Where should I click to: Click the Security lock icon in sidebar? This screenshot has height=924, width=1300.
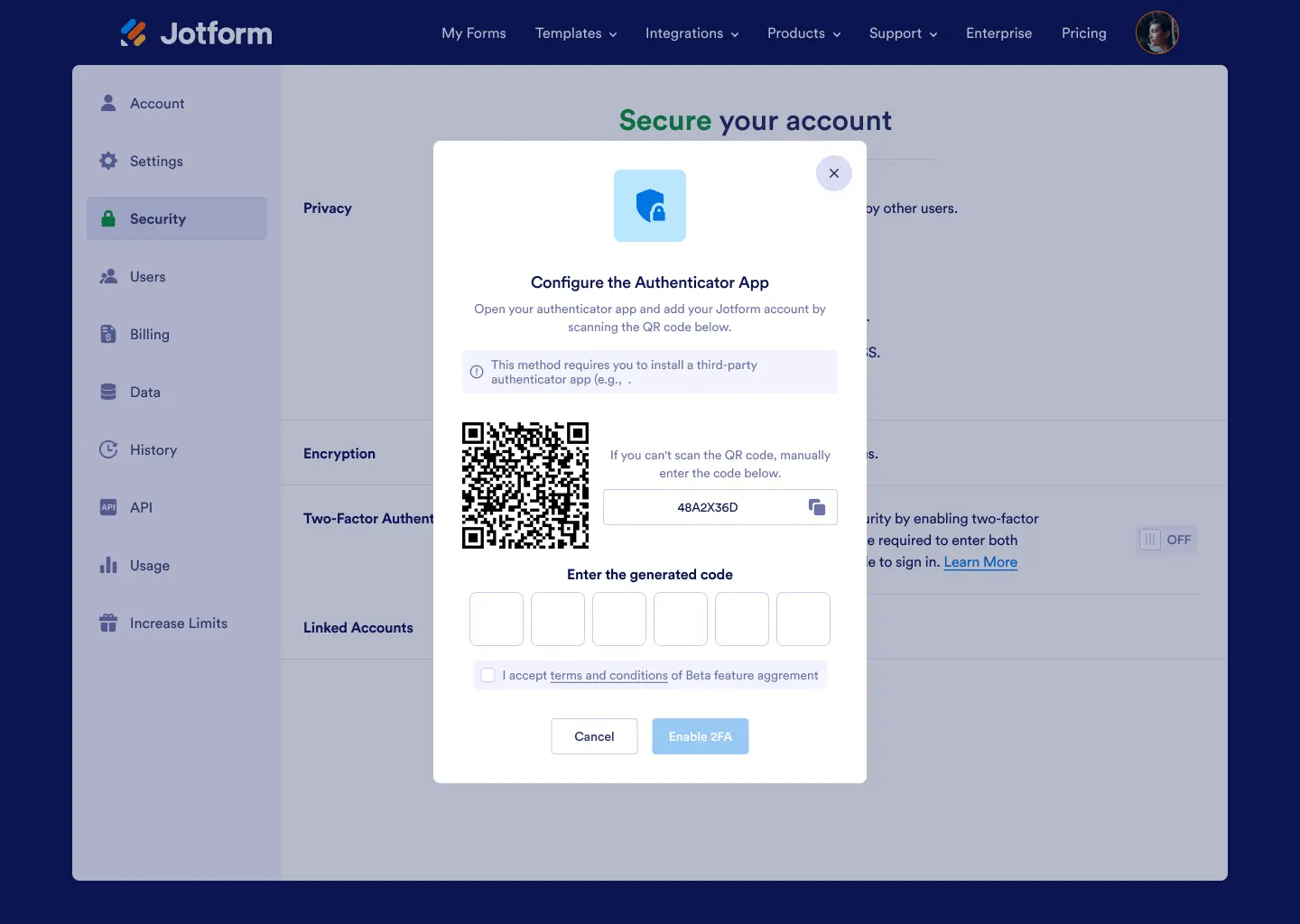pos(108,218)
